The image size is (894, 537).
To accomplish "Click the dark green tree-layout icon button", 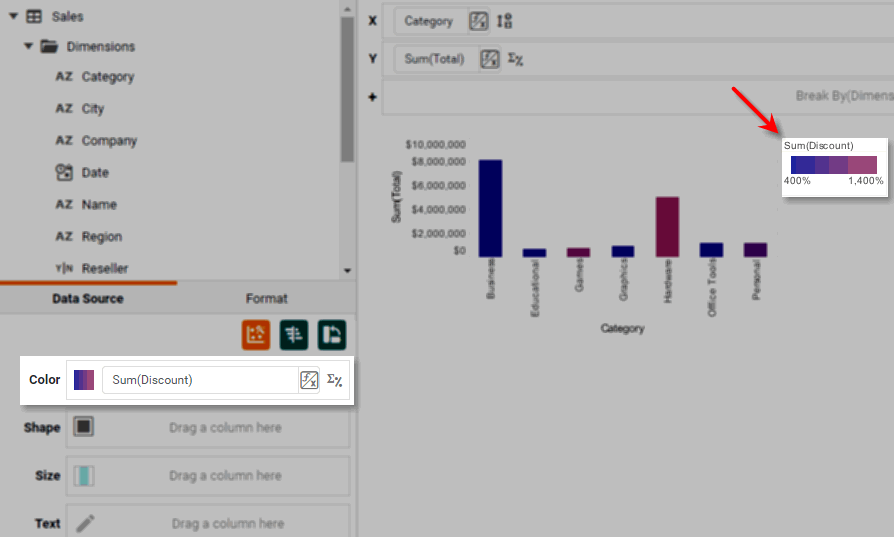I will click(294, 335).
